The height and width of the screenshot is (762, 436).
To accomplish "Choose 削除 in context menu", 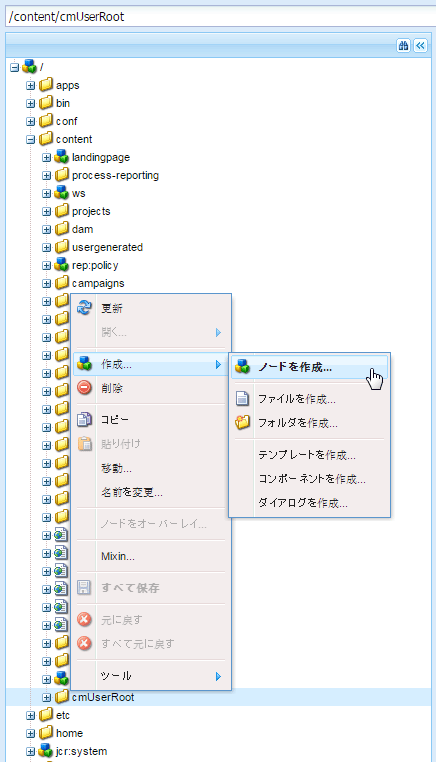I will pos(151,388).
